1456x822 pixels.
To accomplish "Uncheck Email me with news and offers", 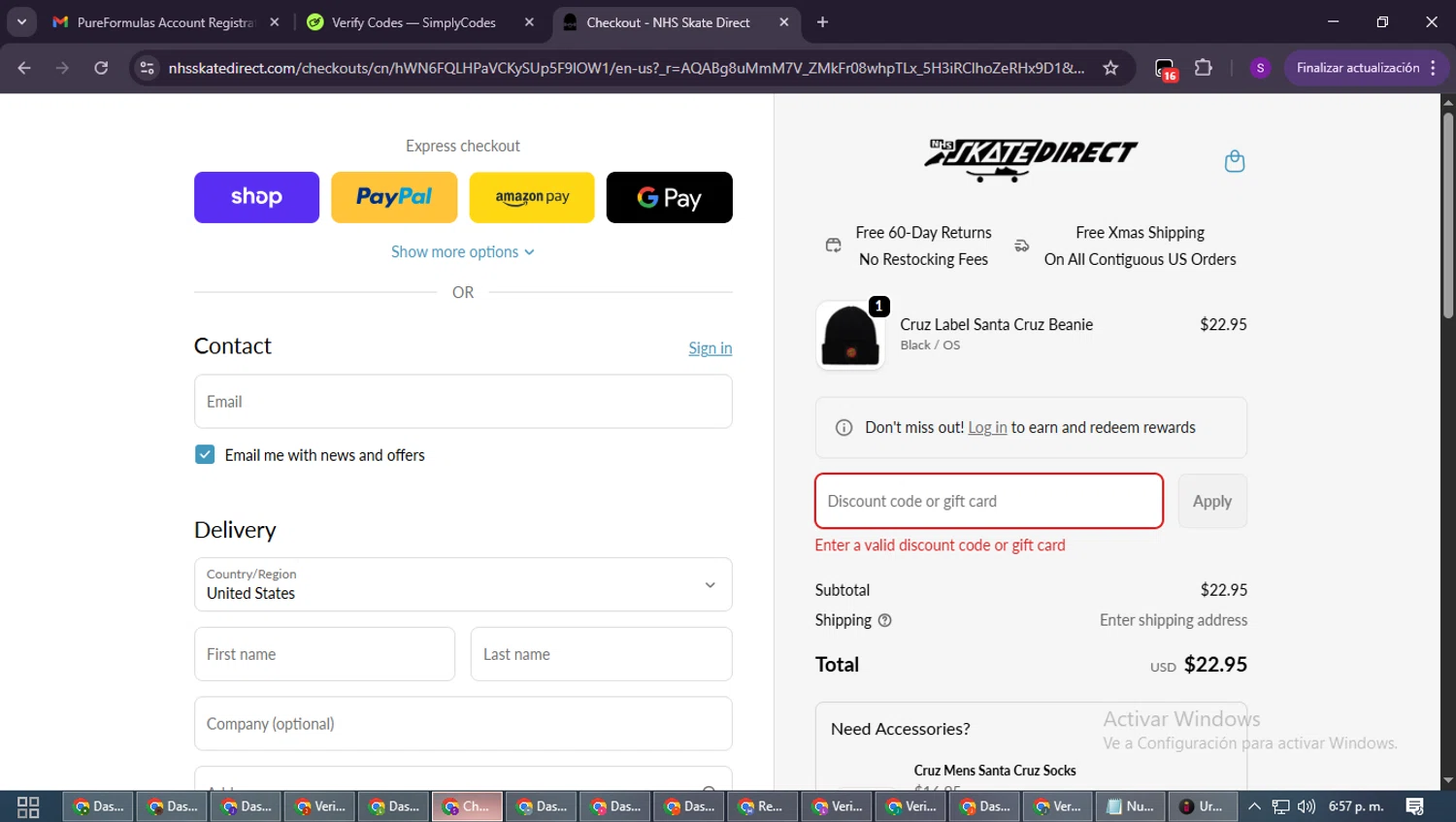I will [205, 454].
